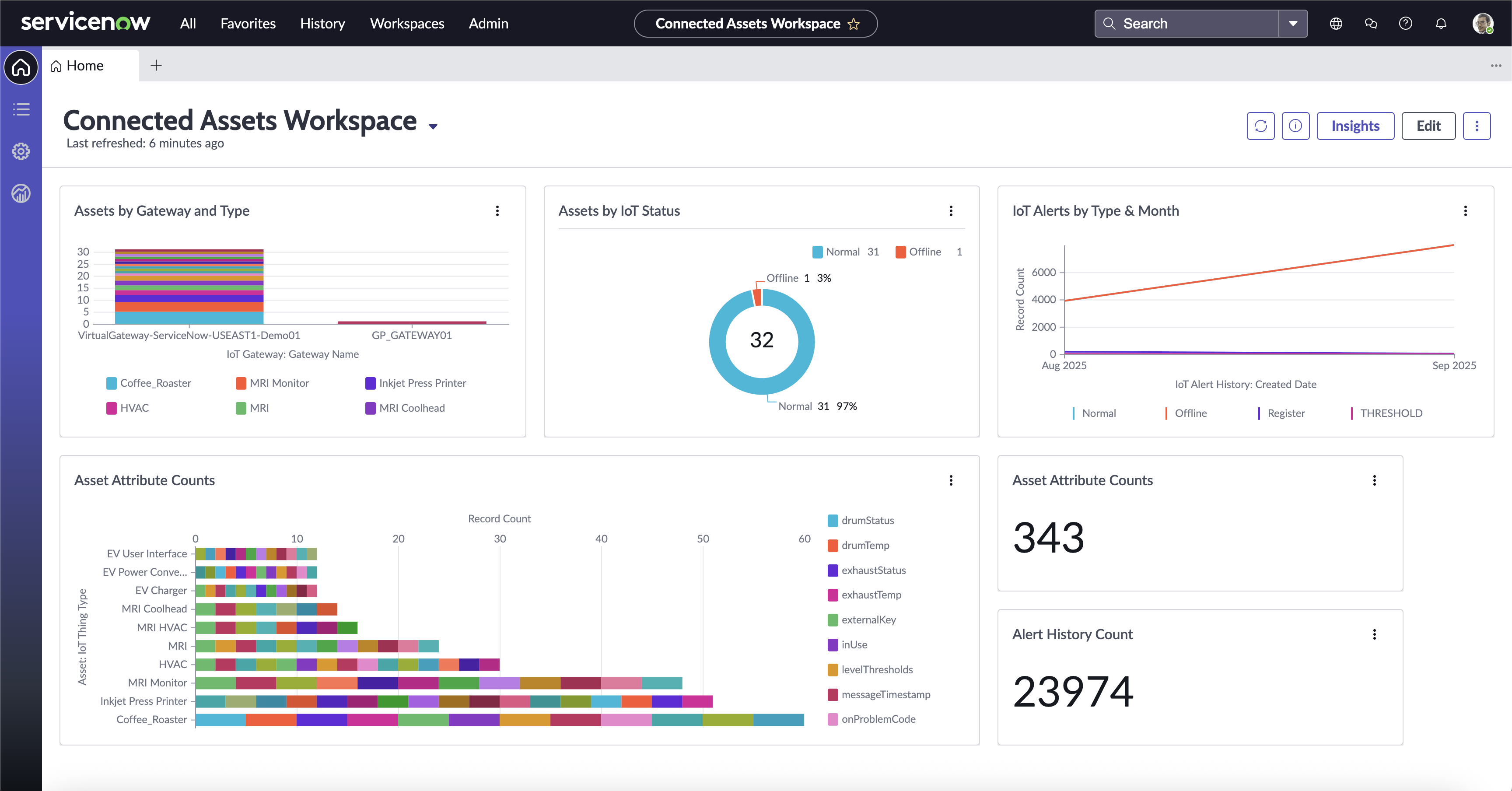Open the search scope dropdown arrow
The image size is (1512, 791).
point(1292,24)
